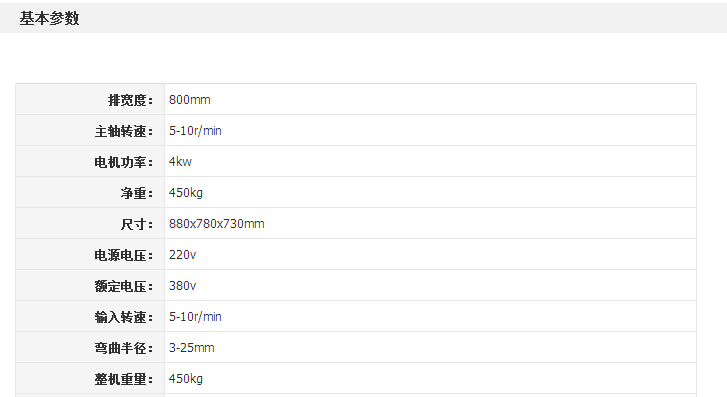This screenshot has width=727, height=397.
Task: Select the 尺寸 label
Action: click(x=137, y=224)
